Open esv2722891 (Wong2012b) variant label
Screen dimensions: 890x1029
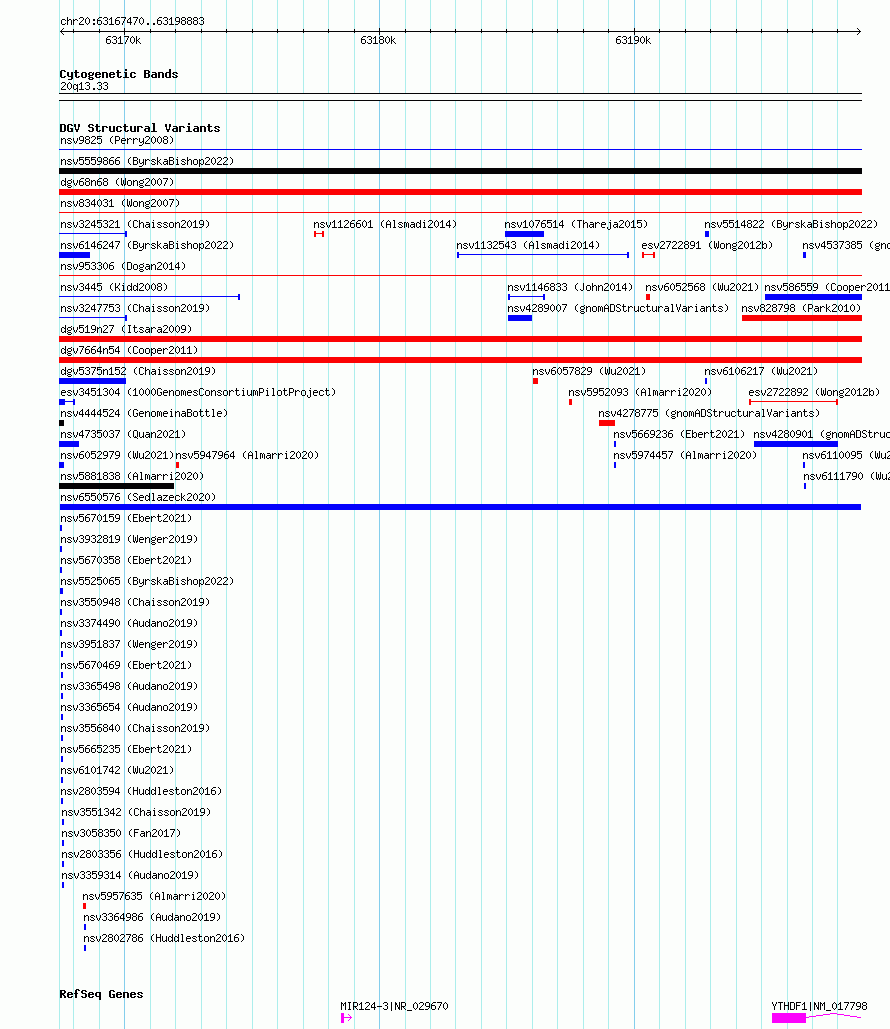coord(708,245)
